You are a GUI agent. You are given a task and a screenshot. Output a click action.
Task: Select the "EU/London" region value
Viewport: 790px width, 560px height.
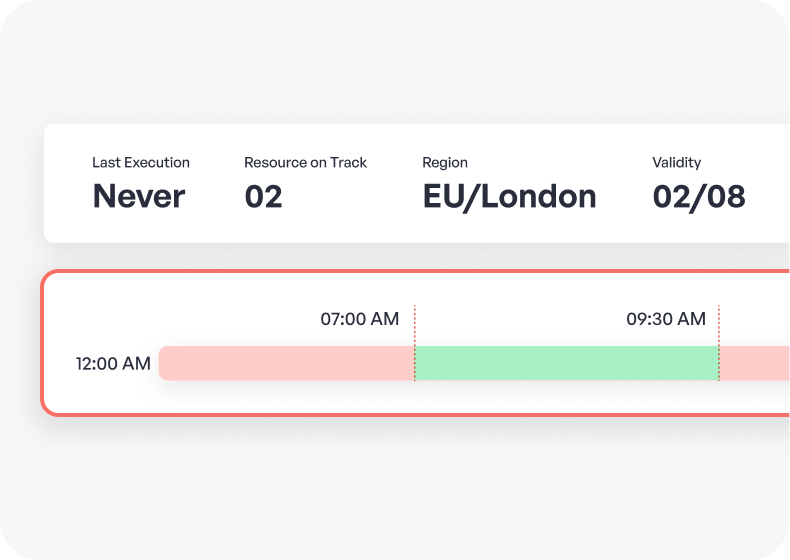pos(509,196)
